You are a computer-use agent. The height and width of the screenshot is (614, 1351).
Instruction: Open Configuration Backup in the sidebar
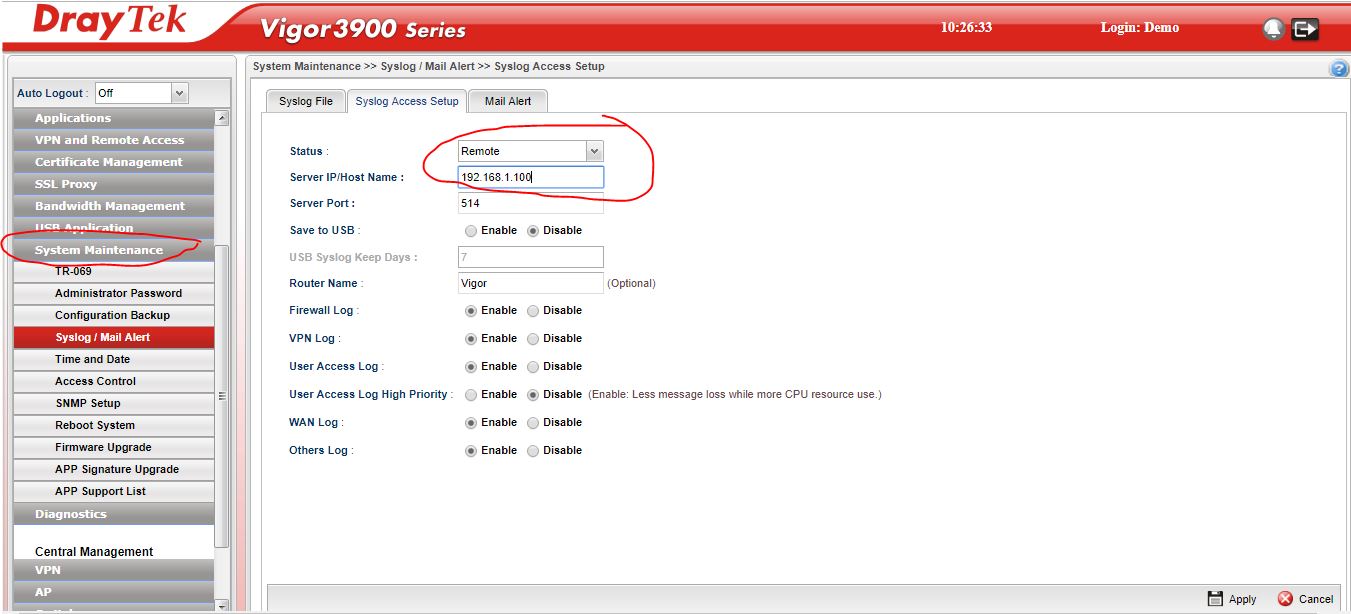113,315
